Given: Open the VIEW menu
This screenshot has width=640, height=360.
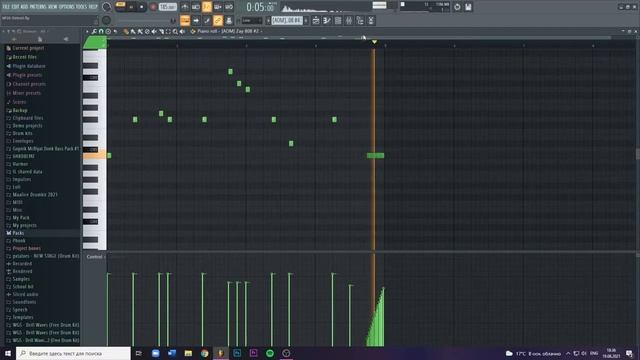Looking at the screenshot, I should click(x=53, y=7).
